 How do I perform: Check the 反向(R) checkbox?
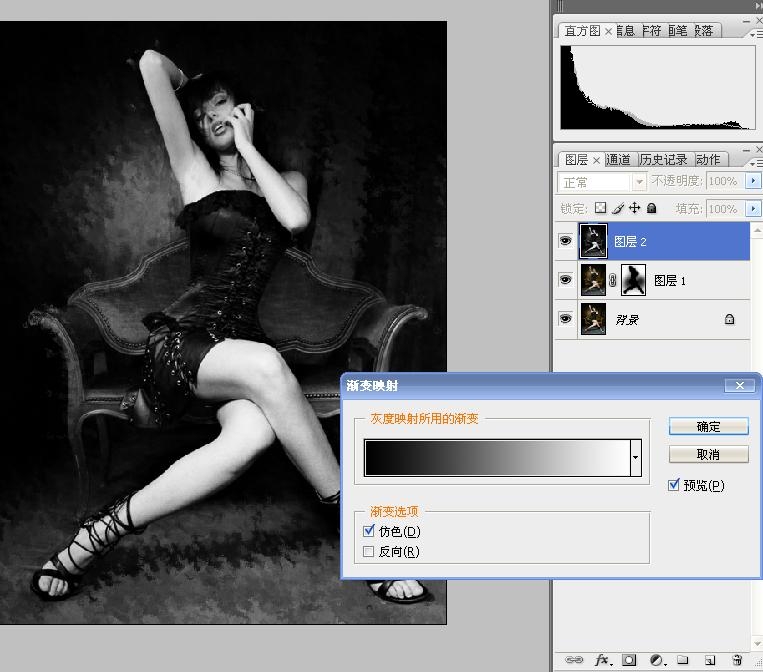(369, 551)
